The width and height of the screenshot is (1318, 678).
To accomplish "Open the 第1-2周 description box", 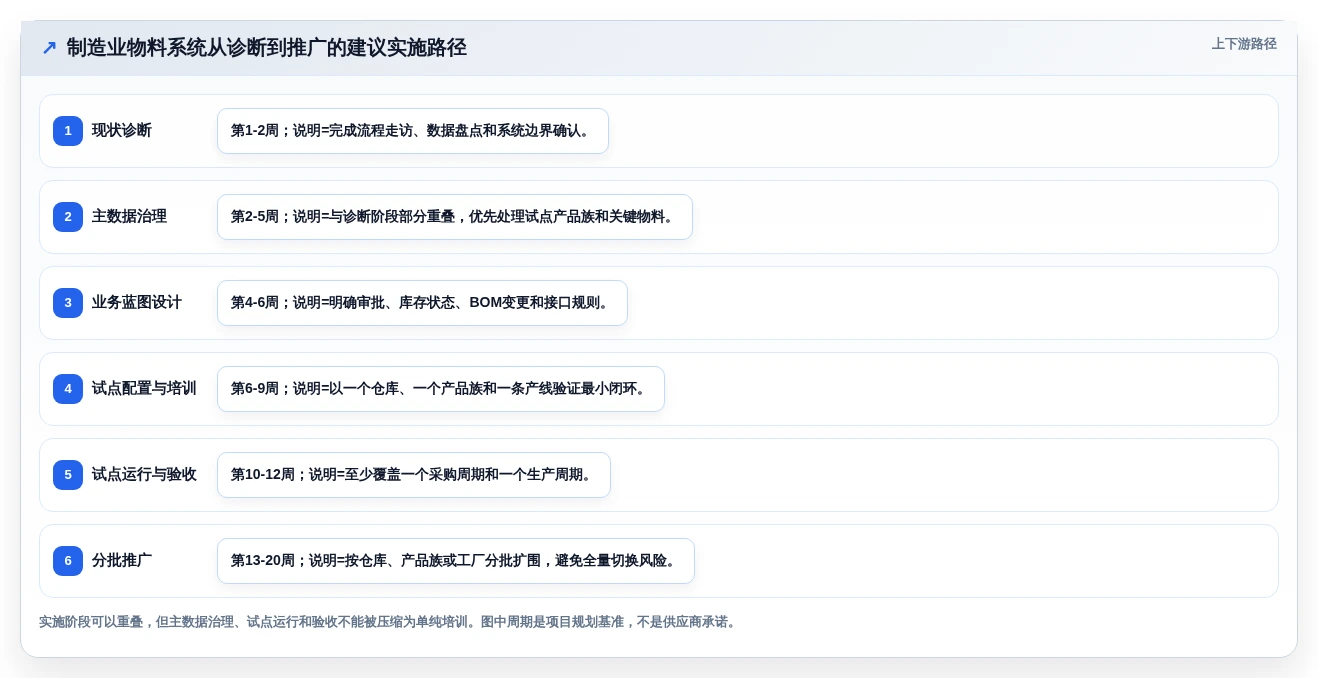I will pyautogui.click(x=413, y=131).
